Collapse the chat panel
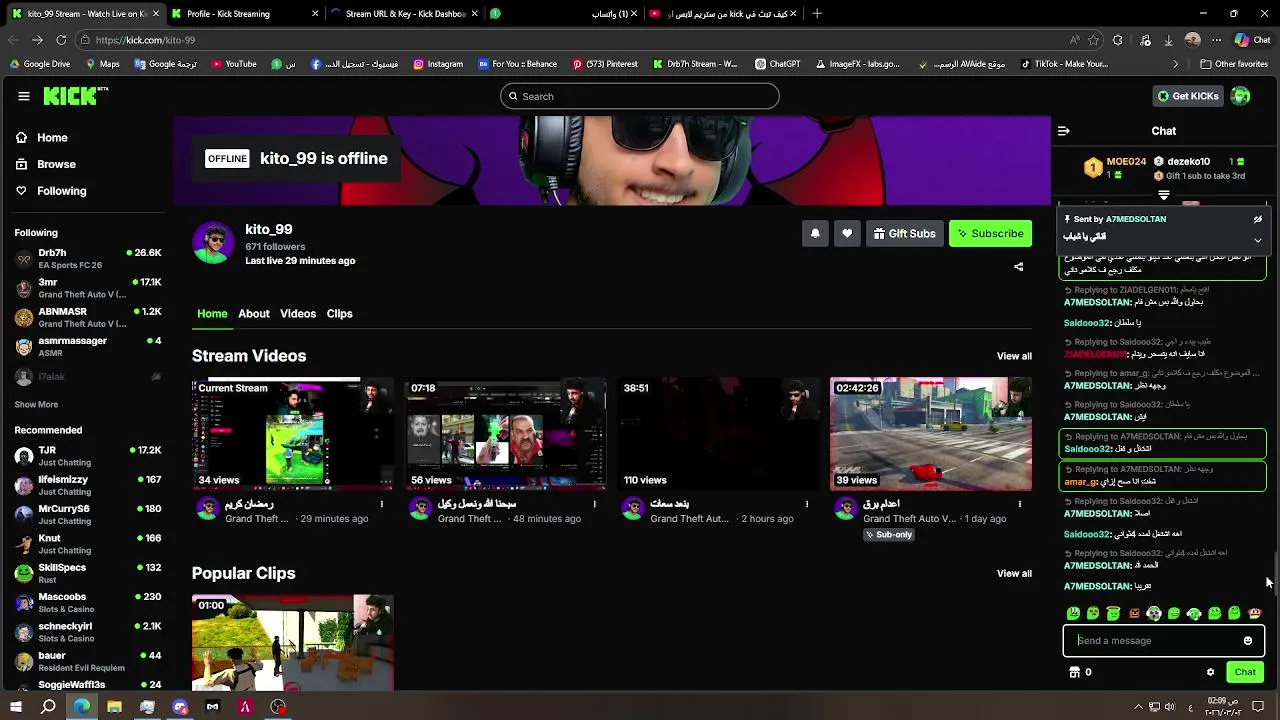The height and width of the screenshot is (720, 1280). click(x=1064, y=131)
